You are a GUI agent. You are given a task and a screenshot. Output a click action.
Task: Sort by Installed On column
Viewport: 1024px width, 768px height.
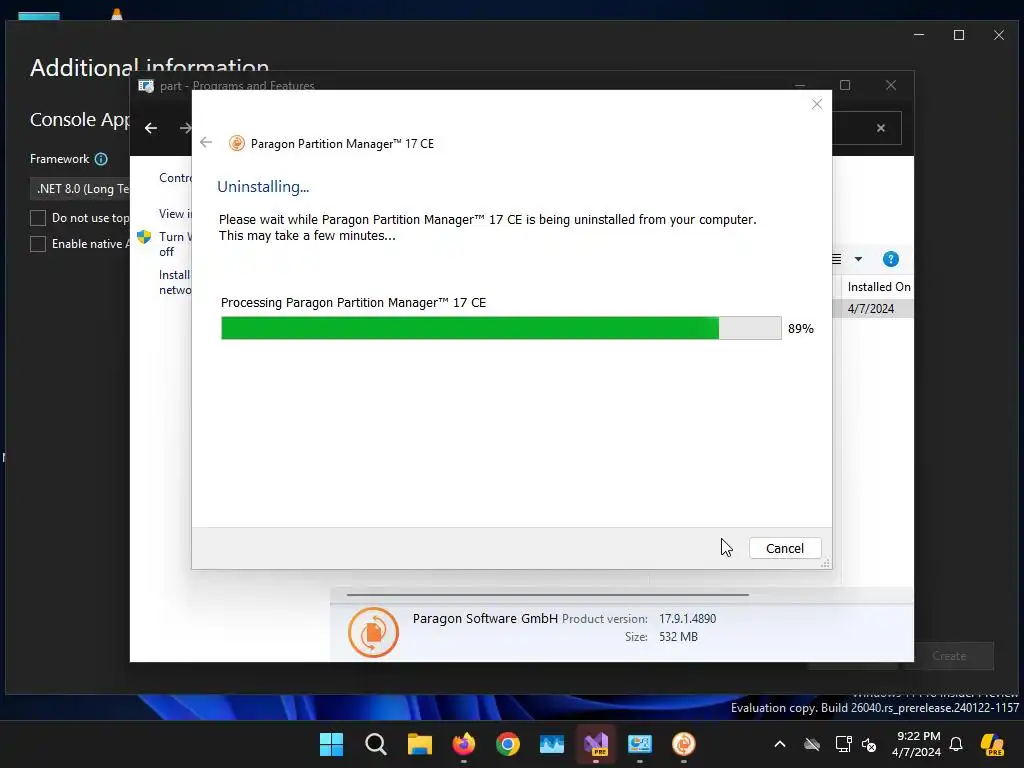pyautogui.click(x=878, y=287)
